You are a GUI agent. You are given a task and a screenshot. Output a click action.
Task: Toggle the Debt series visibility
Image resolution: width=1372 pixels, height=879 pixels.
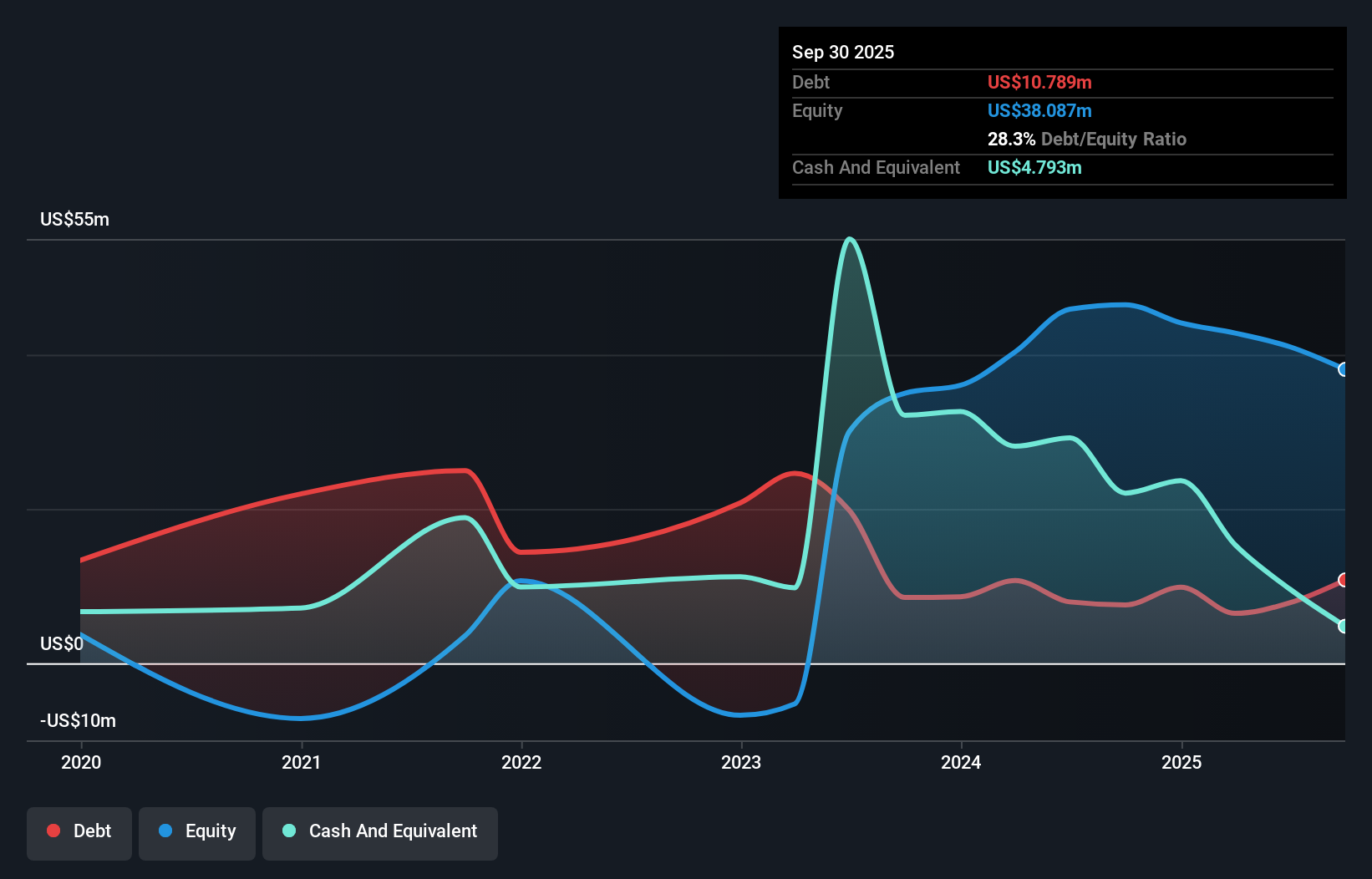pyautogui.click(x=79, y=831)
